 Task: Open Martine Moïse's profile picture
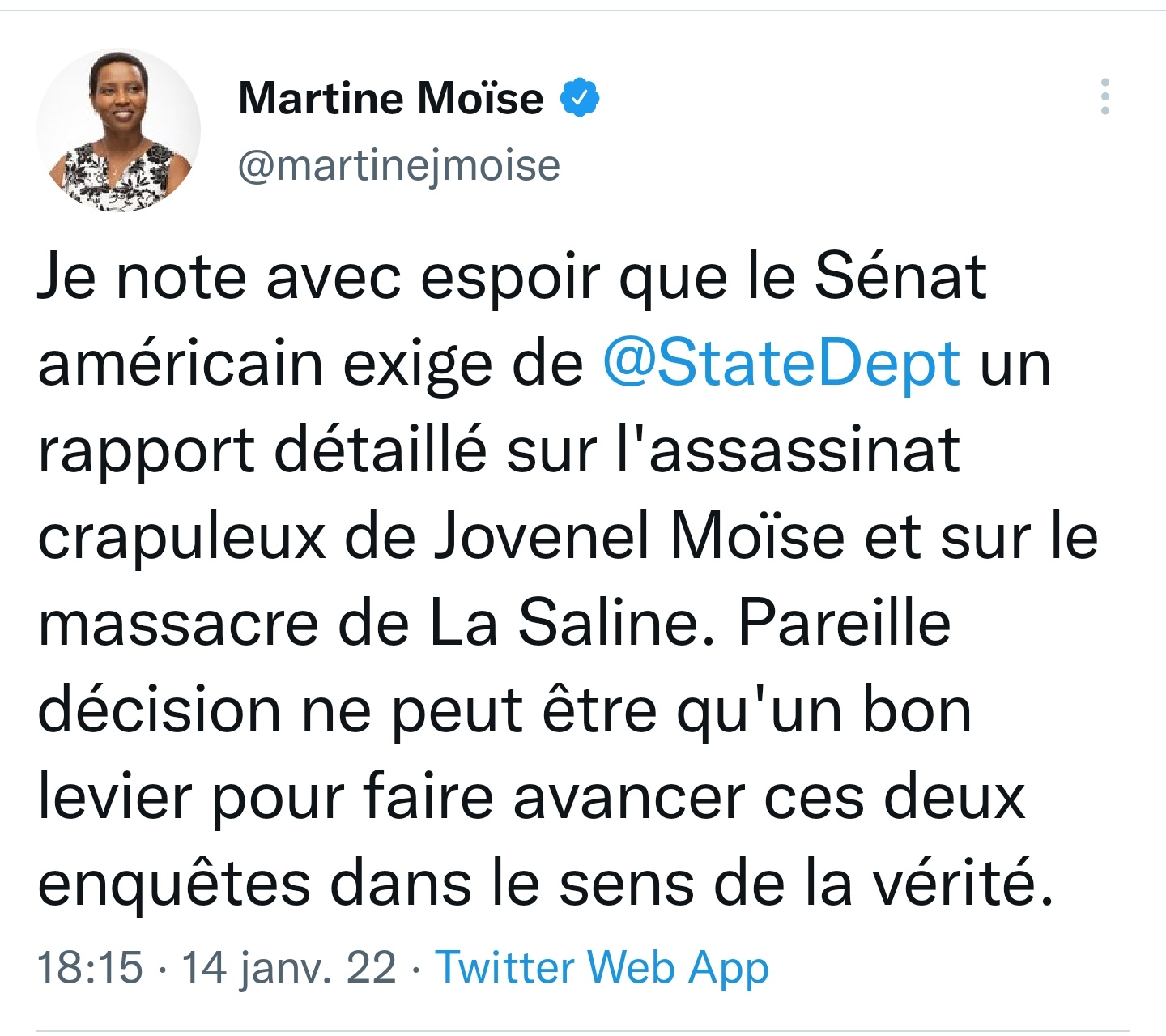[119, 130]
